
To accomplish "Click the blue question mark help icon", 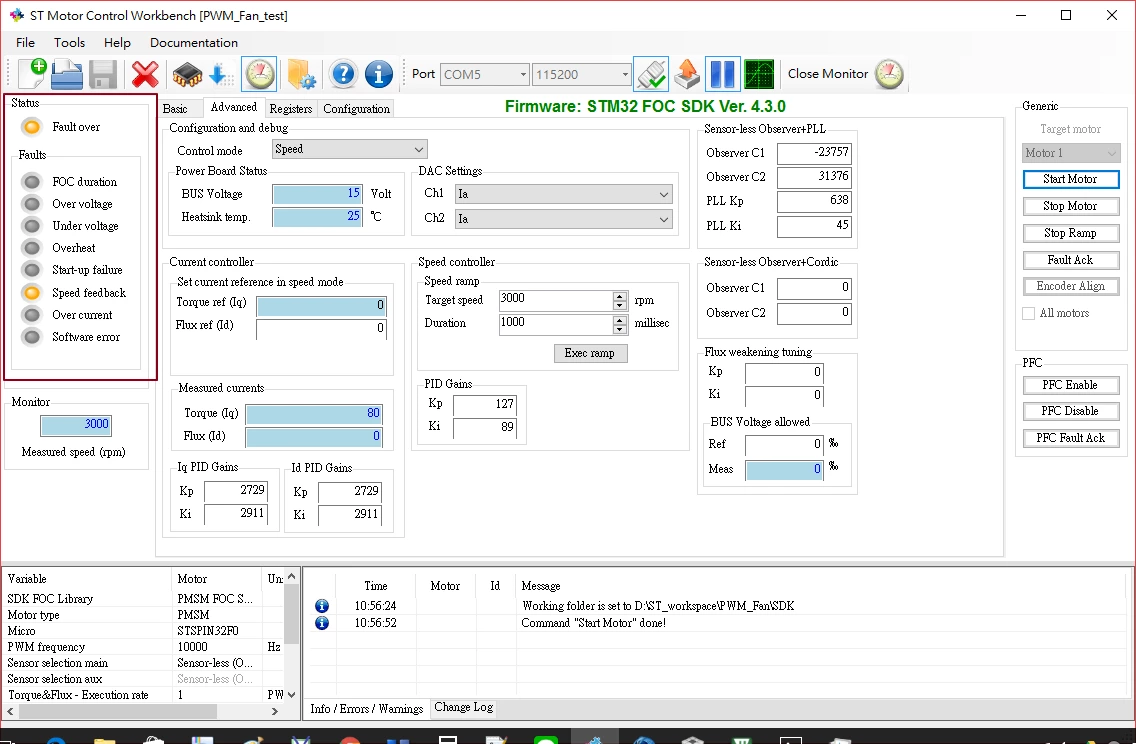I will (x=343, y=74).
